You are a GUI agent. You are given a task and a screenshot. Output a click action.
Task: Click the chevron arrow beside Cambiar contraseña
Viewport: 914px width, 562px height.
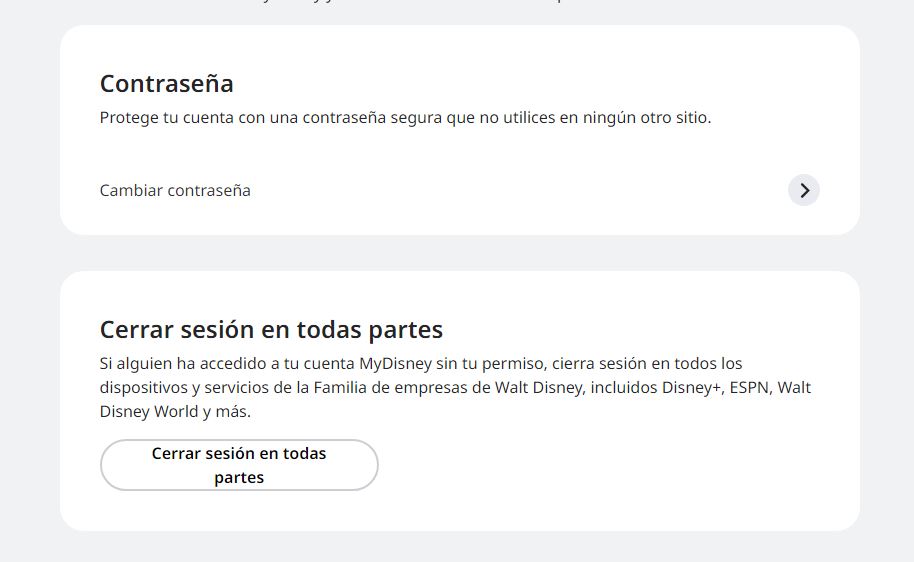tap(804, 191)
